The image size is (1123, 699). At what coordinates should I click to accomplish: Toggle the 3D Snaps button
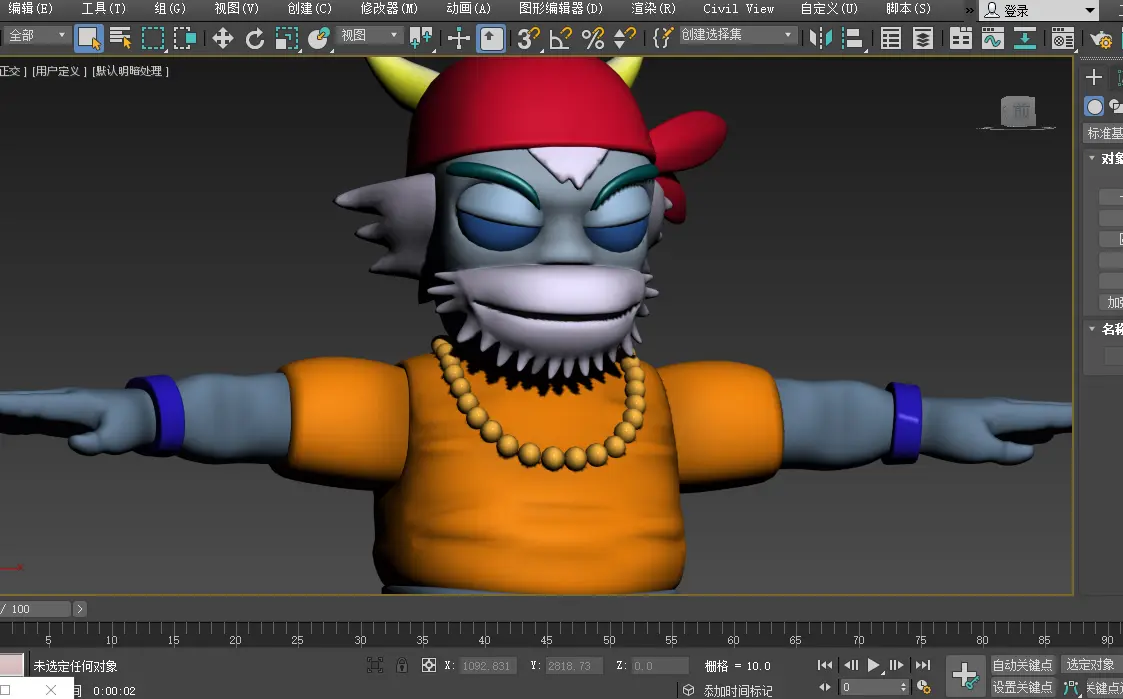tap(527, 39)
